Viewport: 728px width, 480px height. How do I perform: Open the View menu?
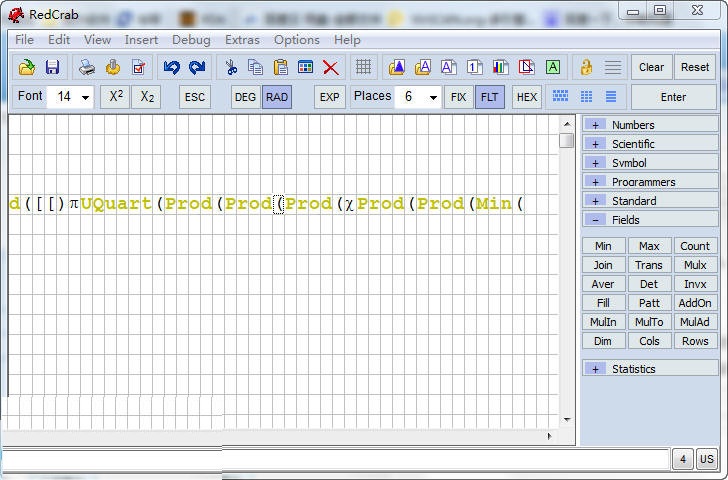[97, 40]
